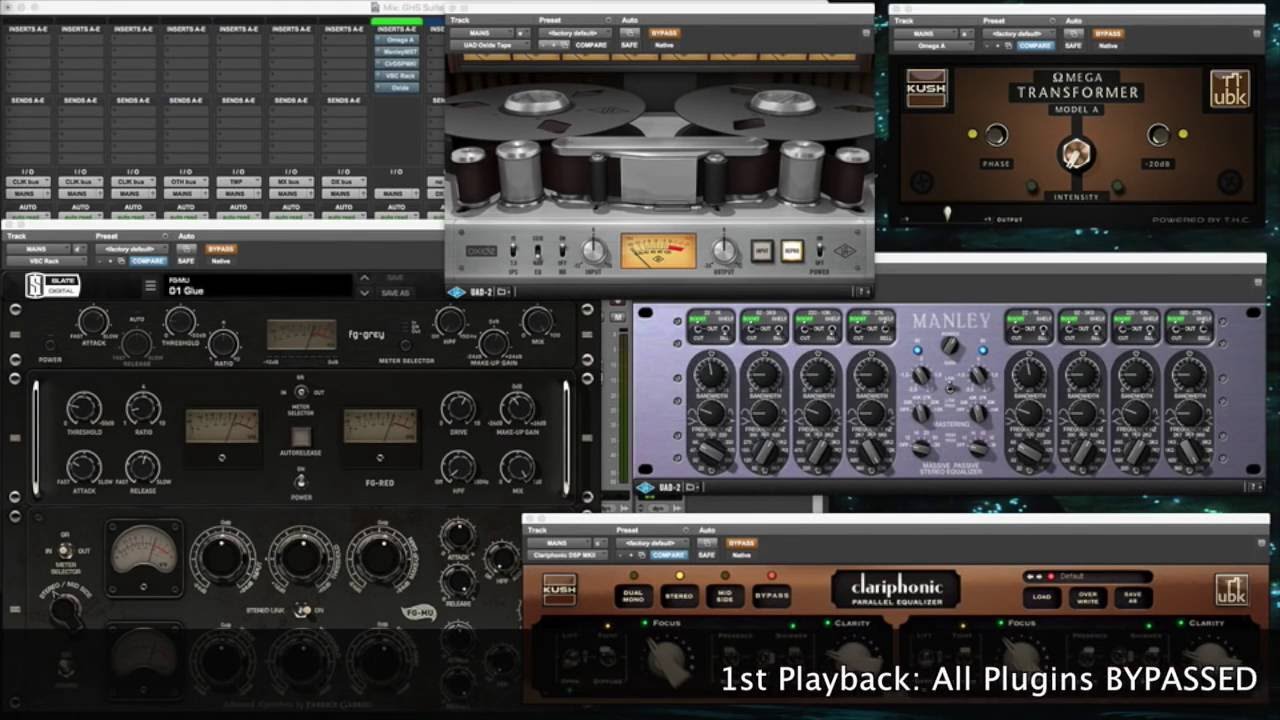Screen dimensions: 1280x720
Task: Toggle the FG-Red Autorelease button
Action: click(x=300, y=437)
